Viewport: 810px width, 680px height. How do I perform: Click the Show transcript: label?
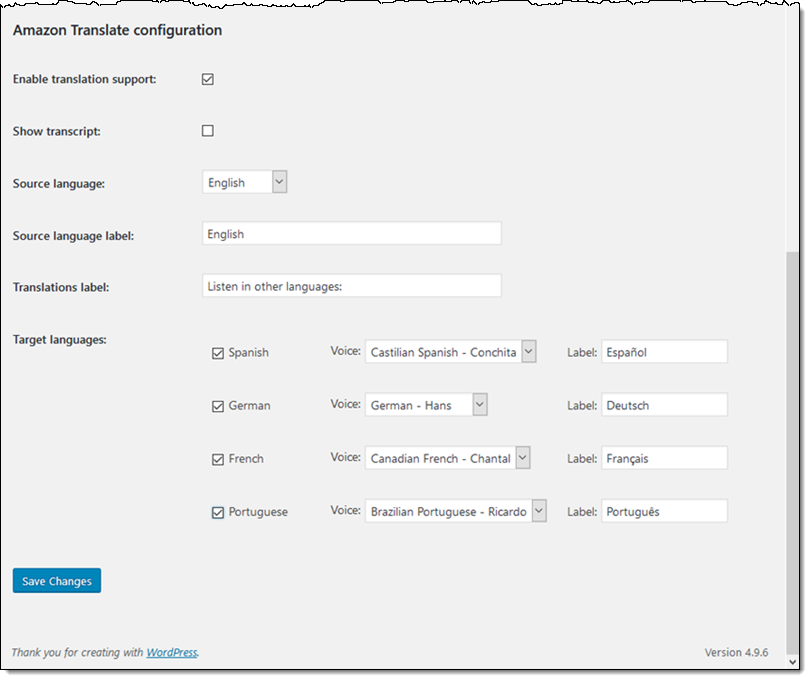[x=57, y=132]
